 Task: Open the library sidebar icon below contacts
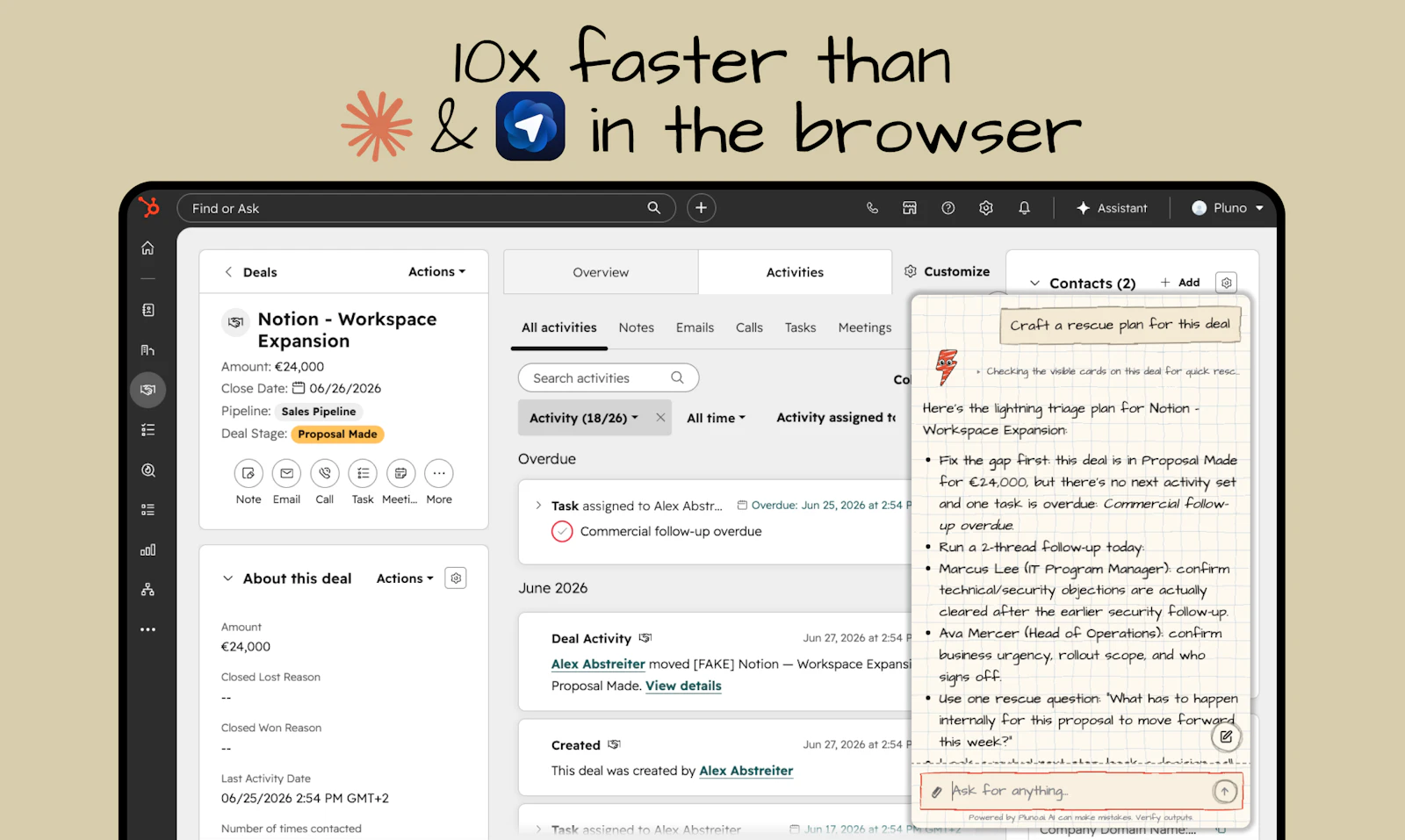[x=148, y=350]
